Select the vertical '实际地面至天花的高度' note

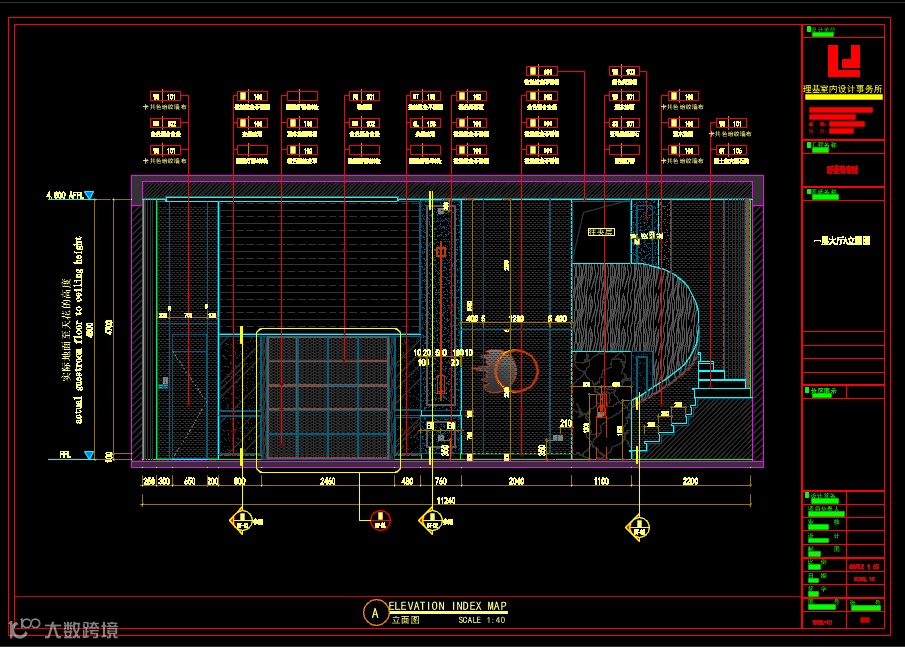coord(66,329)
